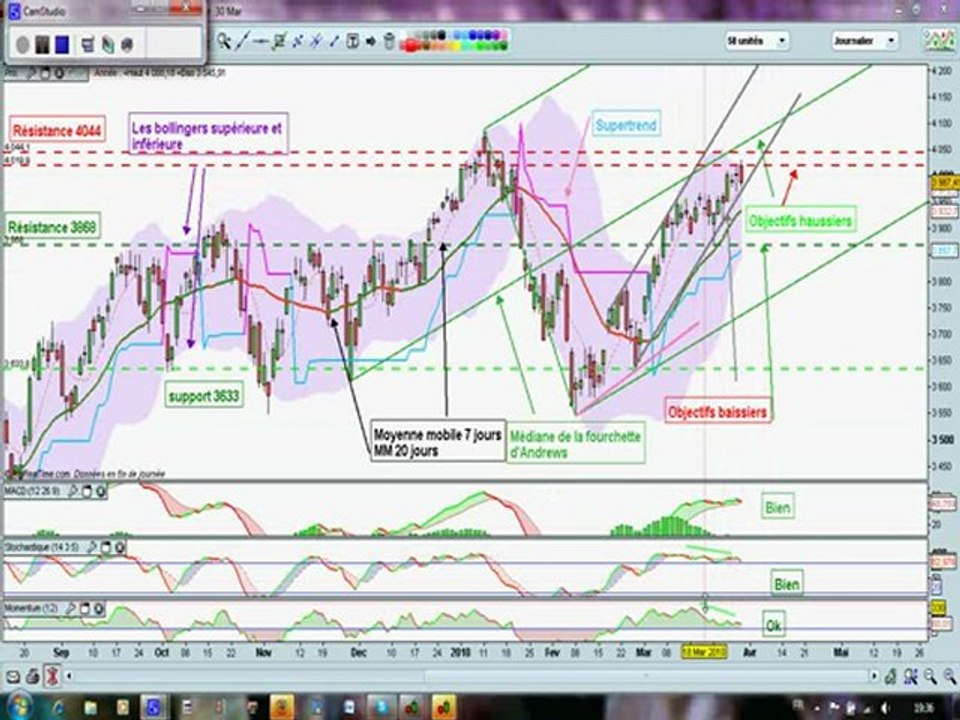960x720 pixels.
Task: Click the chart scrollbar left arrow
Action: pyautogui.click(x=69, y=677)
